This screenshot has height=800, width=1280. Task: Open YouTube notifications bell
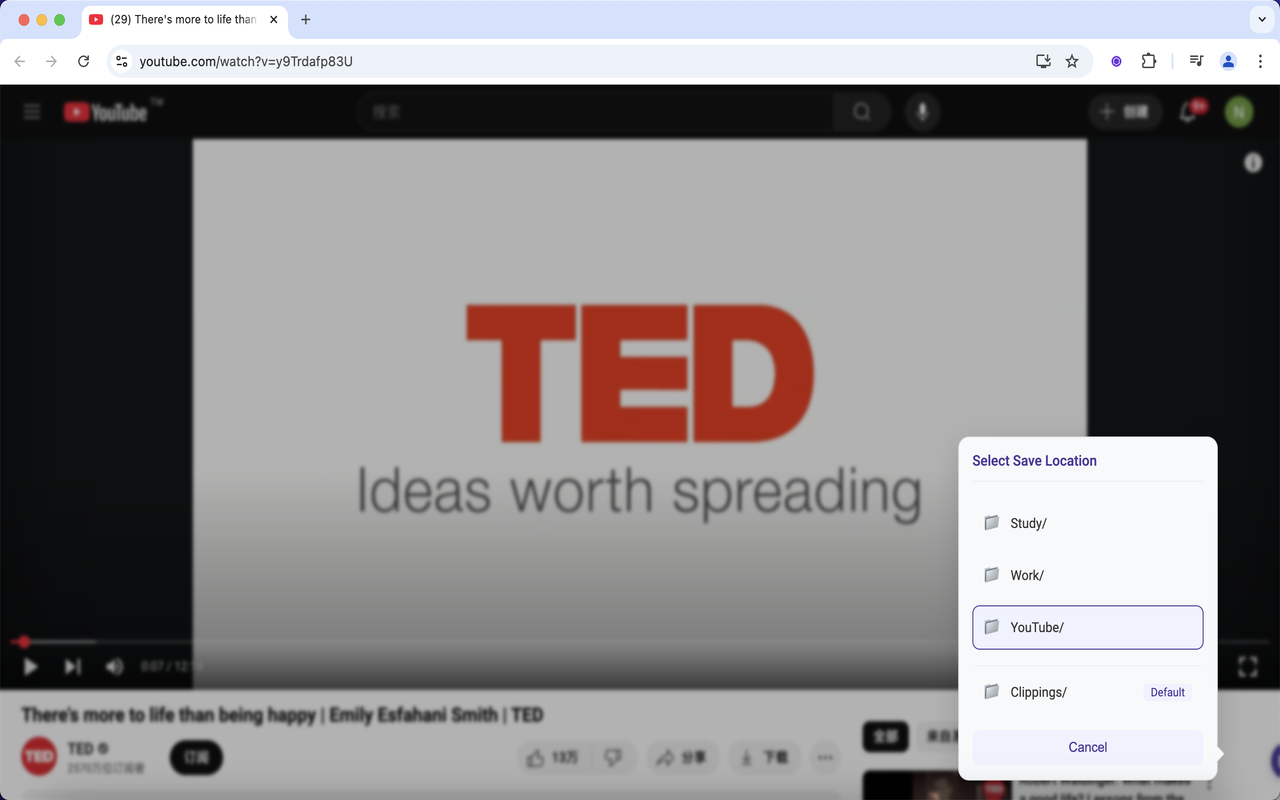coord(1189,112)
